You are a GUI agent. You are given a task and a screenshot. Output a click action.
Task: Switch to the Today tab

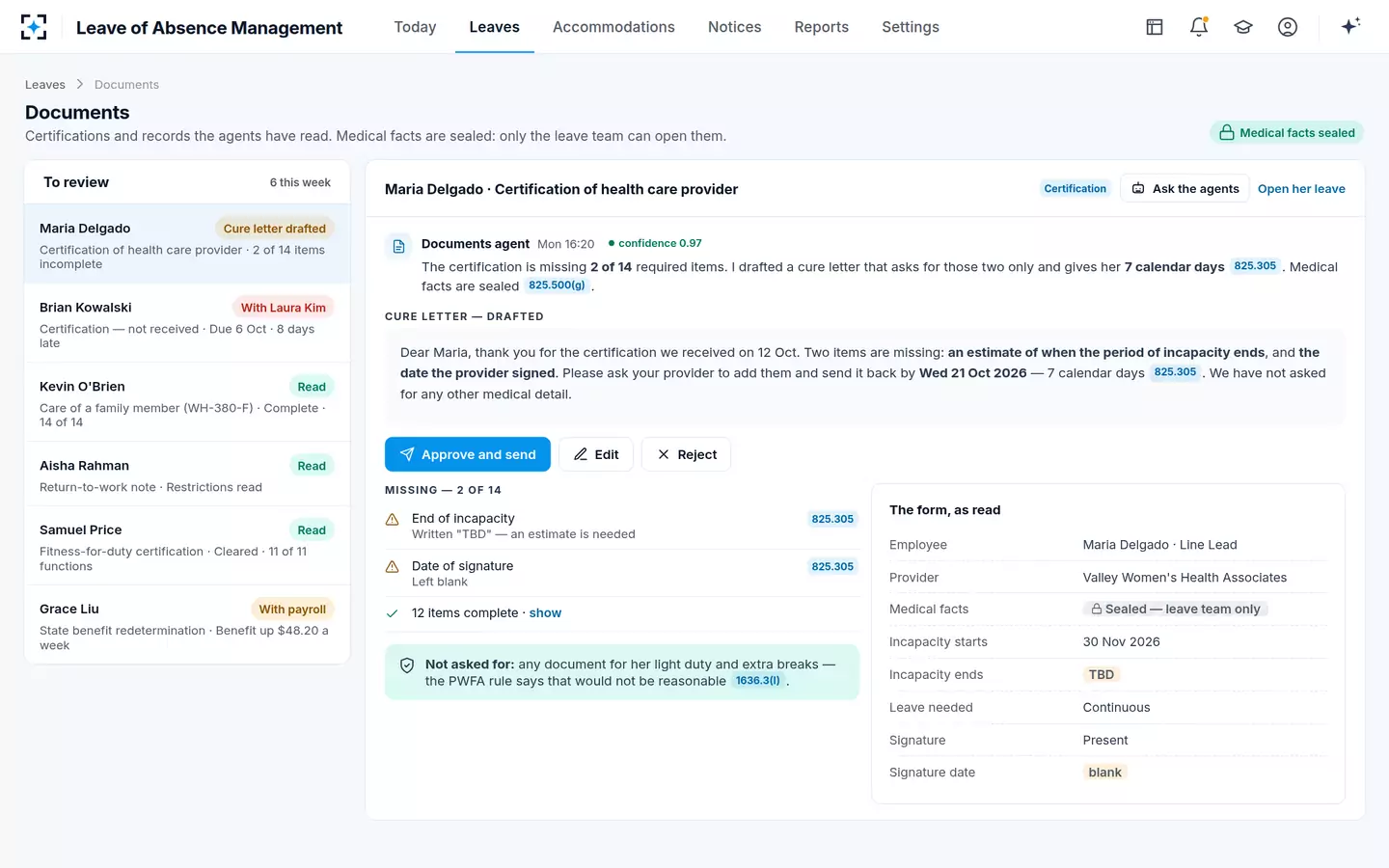click(415, 27)
